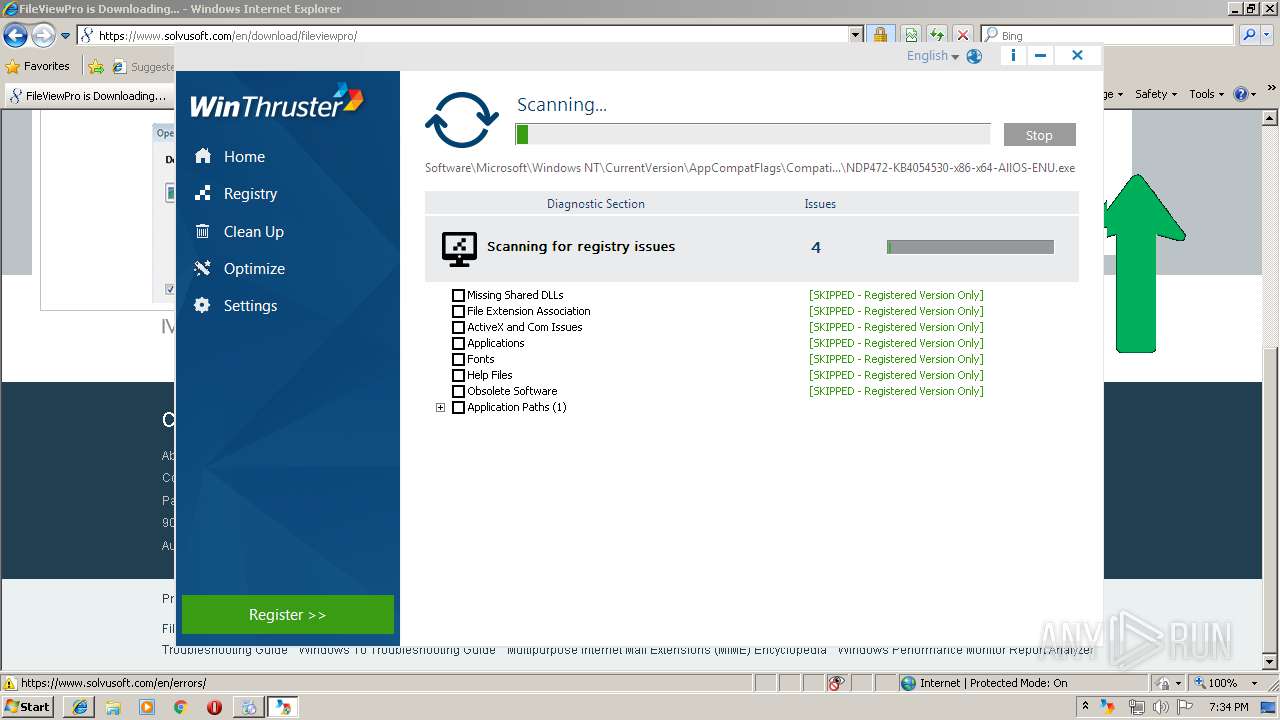Click the Settings gear icon in the sidebar
Screen dimensions: 1280x720
click(x=203, y=305)
